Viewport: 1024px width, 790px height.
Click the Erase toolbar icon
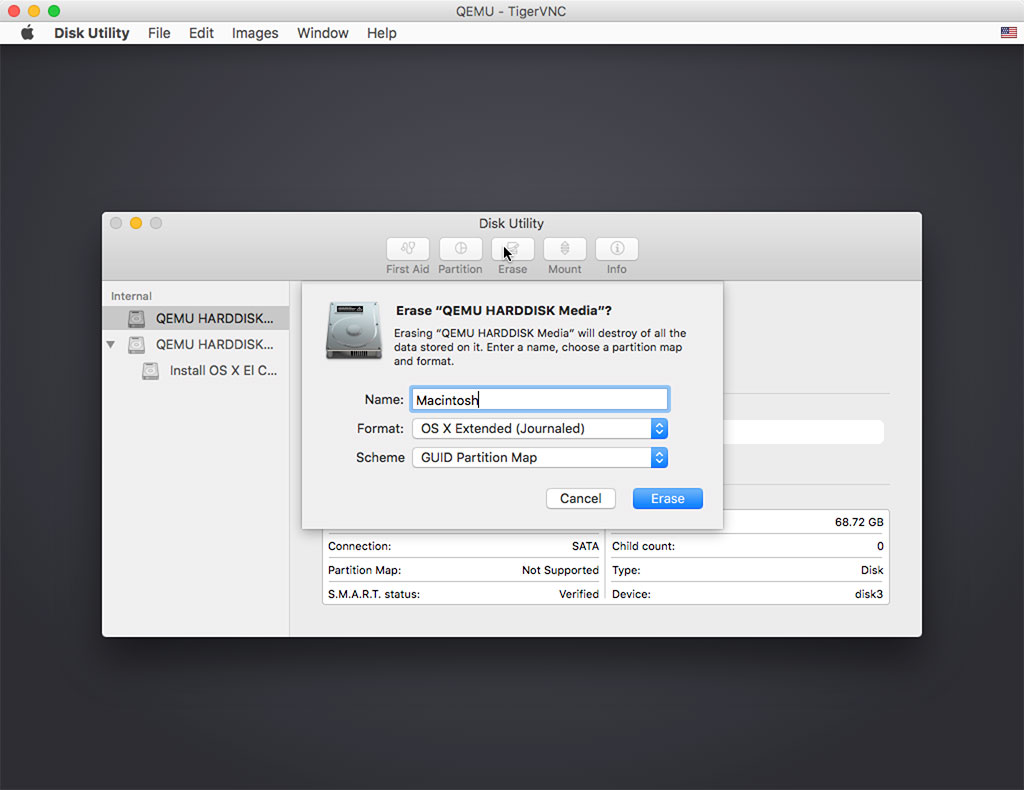(513, 249)
